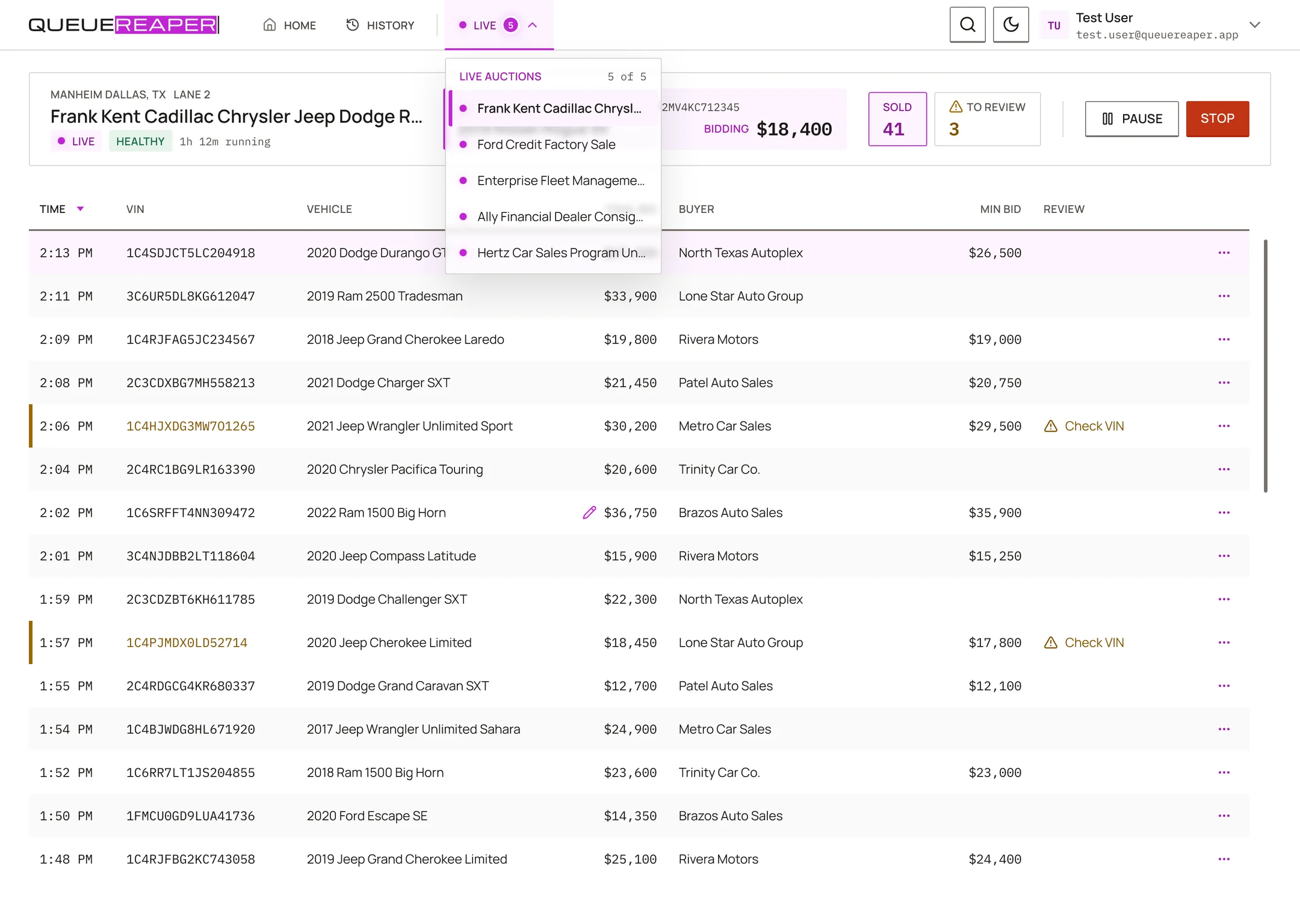Click VIN 3C6UR5DL8KG612047 cell
1300x924 pixels.
pyautogui.click(x=191, y=296)
